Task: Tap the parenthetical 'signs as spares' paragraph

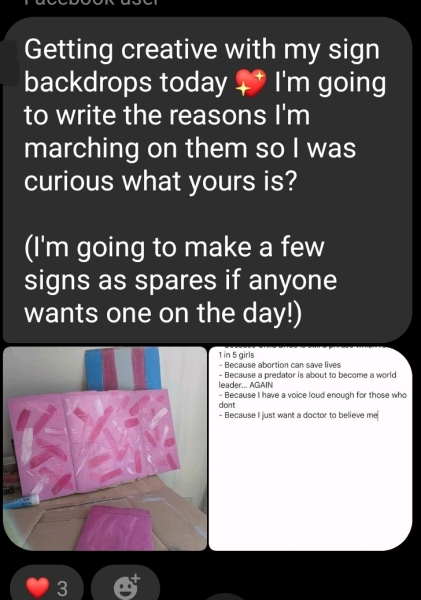Action: (x=181, y=280)
